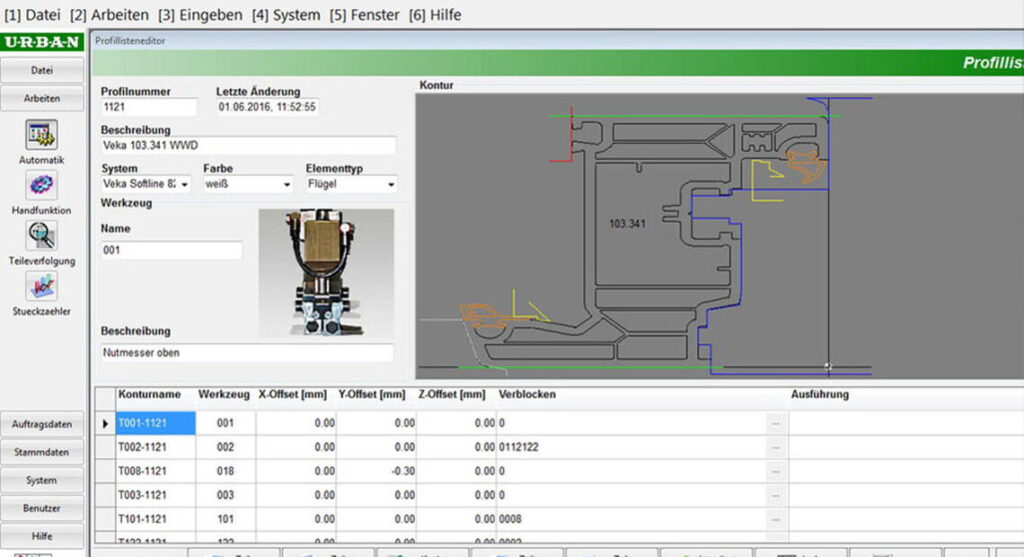Click the Stammdaten sidebar button
Screen dimensions: 1024x557
(42, 452)
